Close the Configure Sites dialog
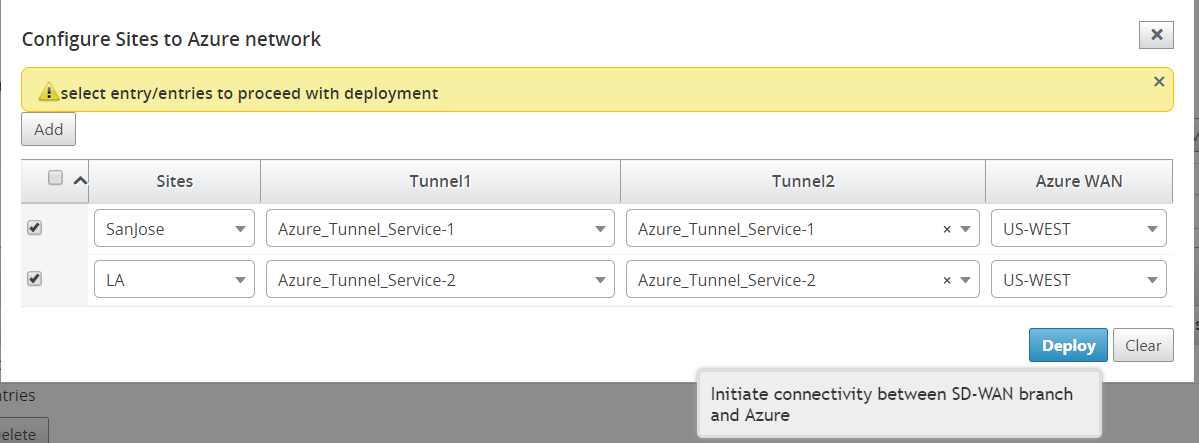The image size is (1199, 443). coord(1156,35)
